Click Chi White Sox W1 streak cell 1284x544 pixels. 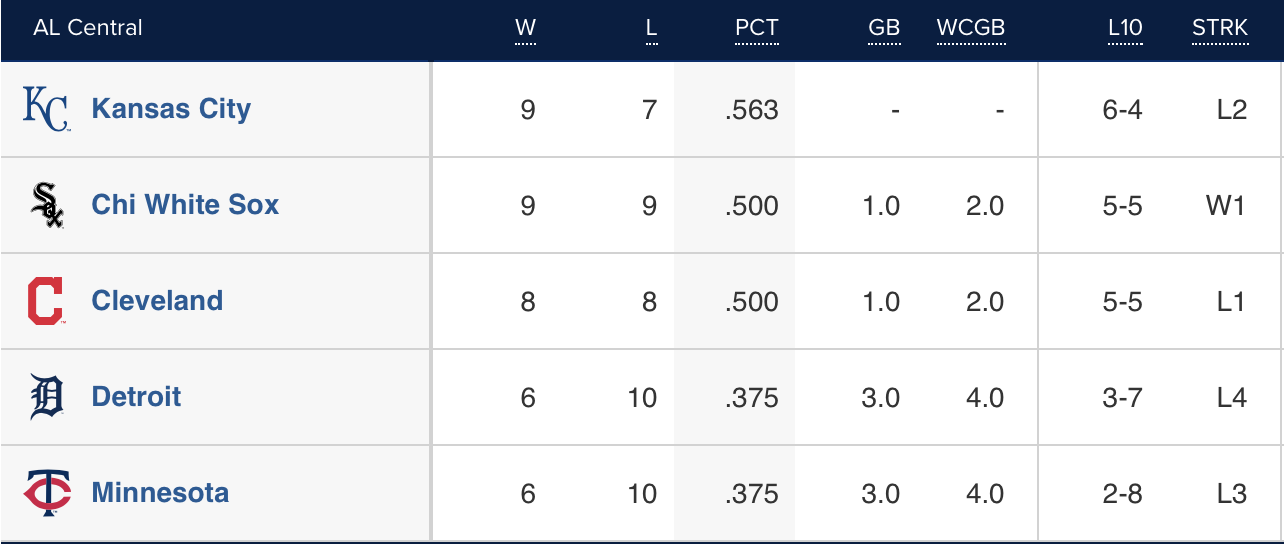1226,205
